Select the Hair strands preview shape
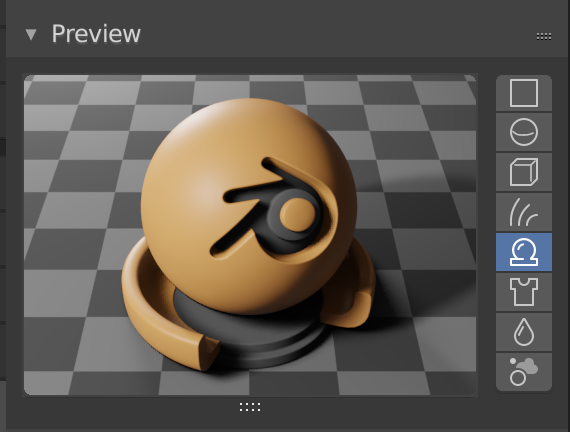Image resolution: width=570 pixels, height=432 pixels. (x=524, y=212)
